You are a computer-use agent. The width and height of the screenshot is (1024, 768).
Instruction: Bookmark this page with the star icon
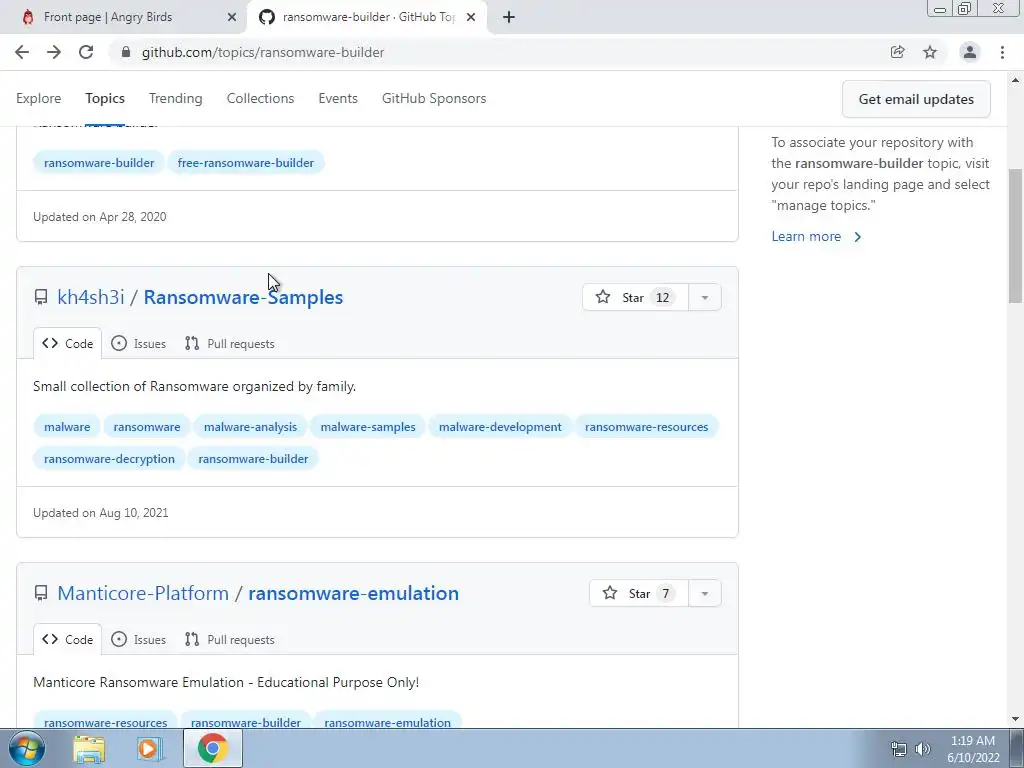930,52
